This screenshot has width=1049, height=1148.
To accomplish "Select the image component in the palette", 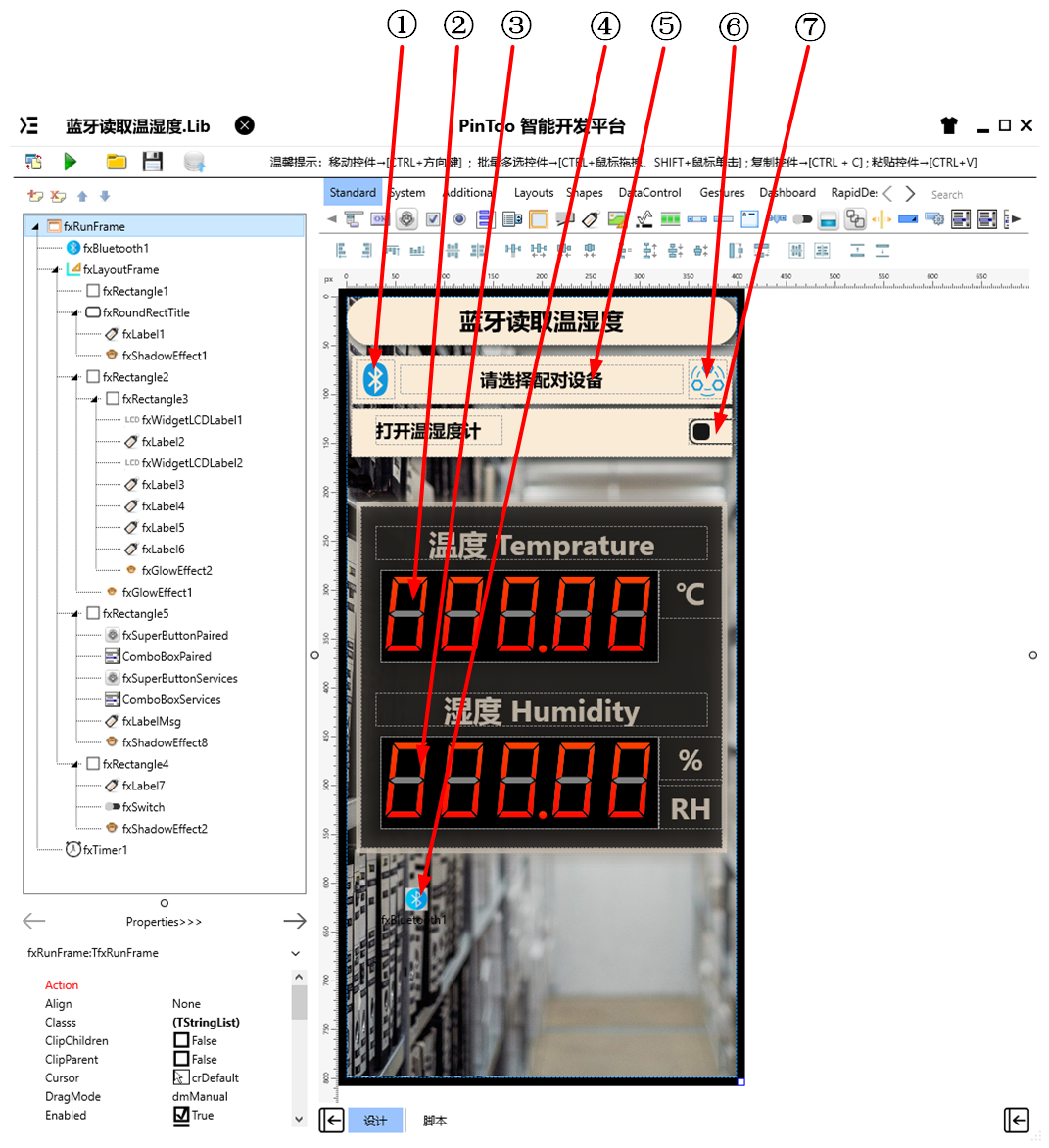I will pos(617,218).
